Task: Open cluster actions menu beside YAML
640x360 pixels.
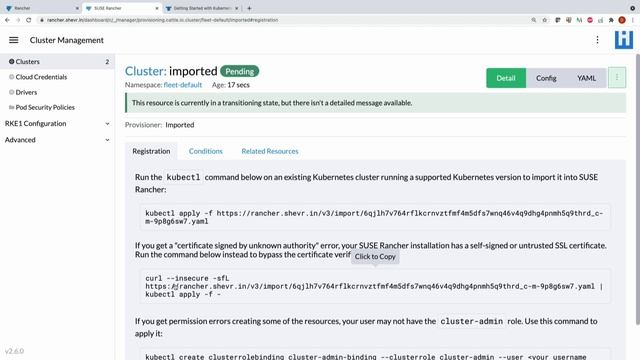Action: coord(617,78)
